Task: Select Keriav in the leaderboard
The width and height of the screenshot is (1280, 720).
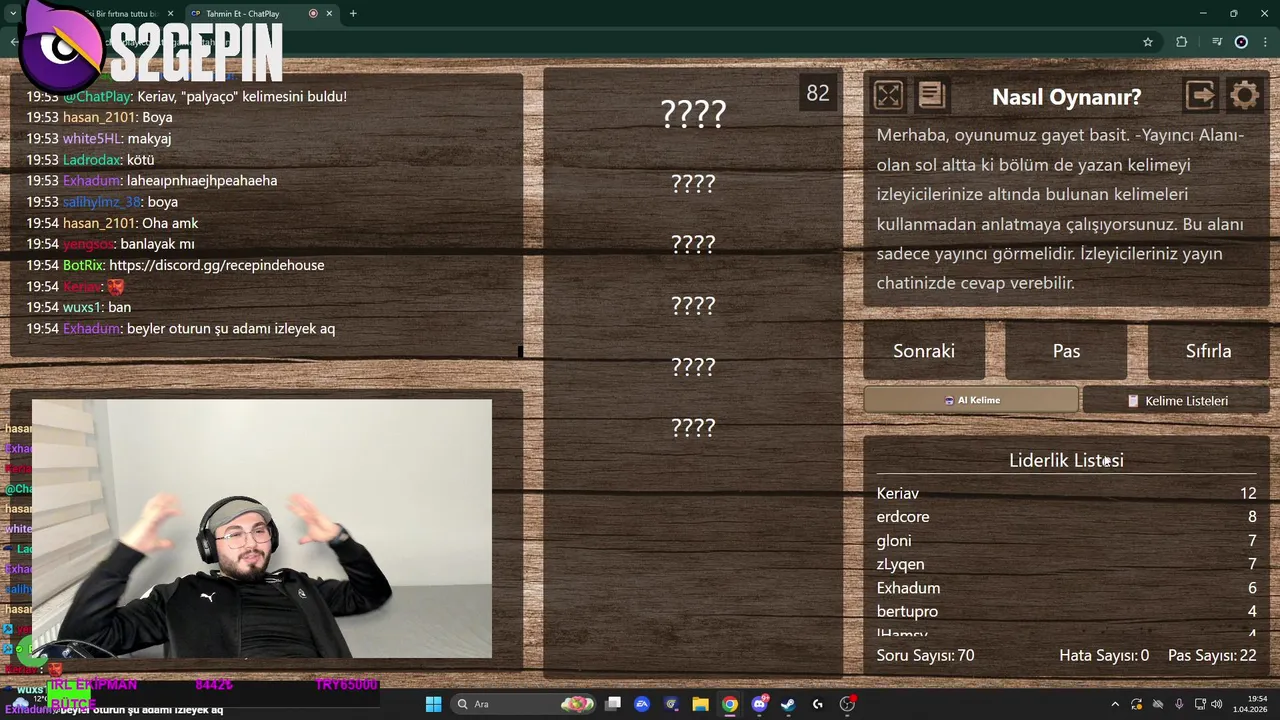Action: click(1066, 493)
